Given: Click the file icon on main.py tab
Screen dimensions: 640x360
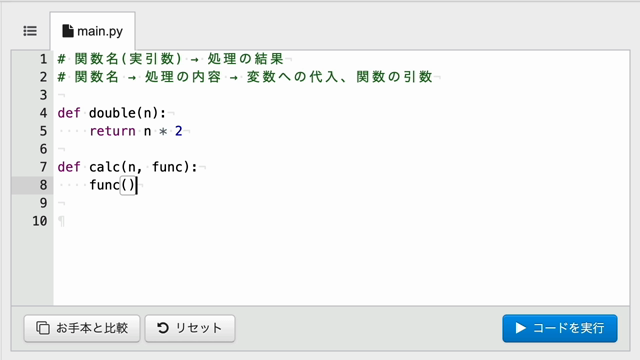Looking at the screenshot, I should pos(68,31).
